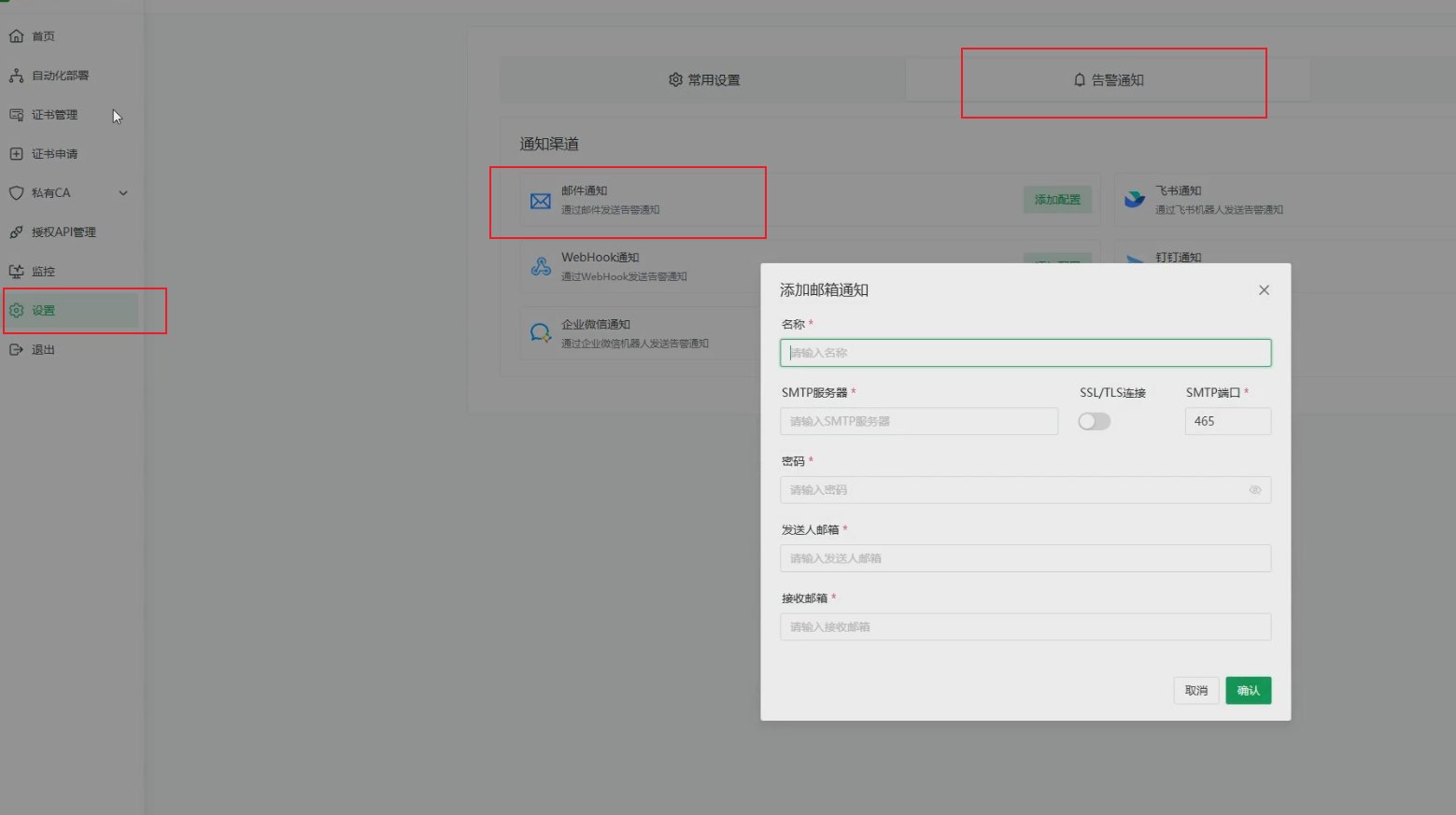Screen dimensions: 1456x815
Task: Click the 添加配置 button for email
Action: coord(1056,199)
